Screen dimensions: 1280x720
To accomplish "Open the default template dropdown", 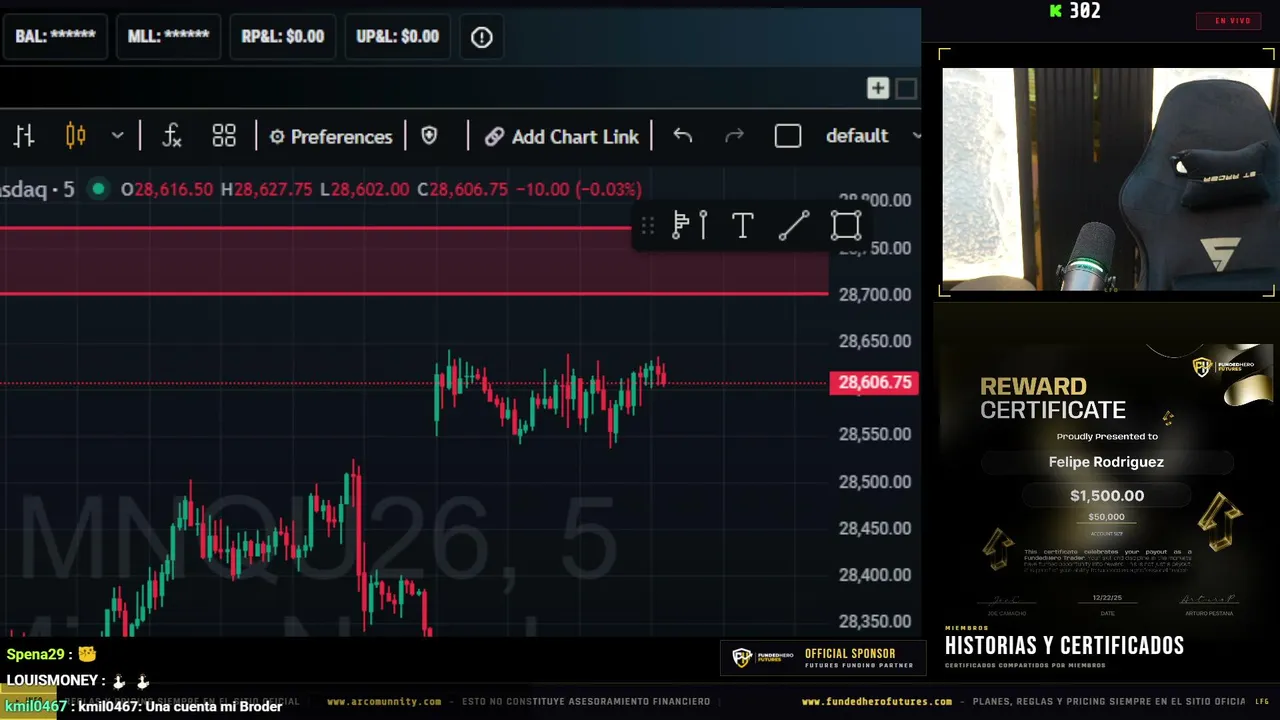I will [873, 136].
